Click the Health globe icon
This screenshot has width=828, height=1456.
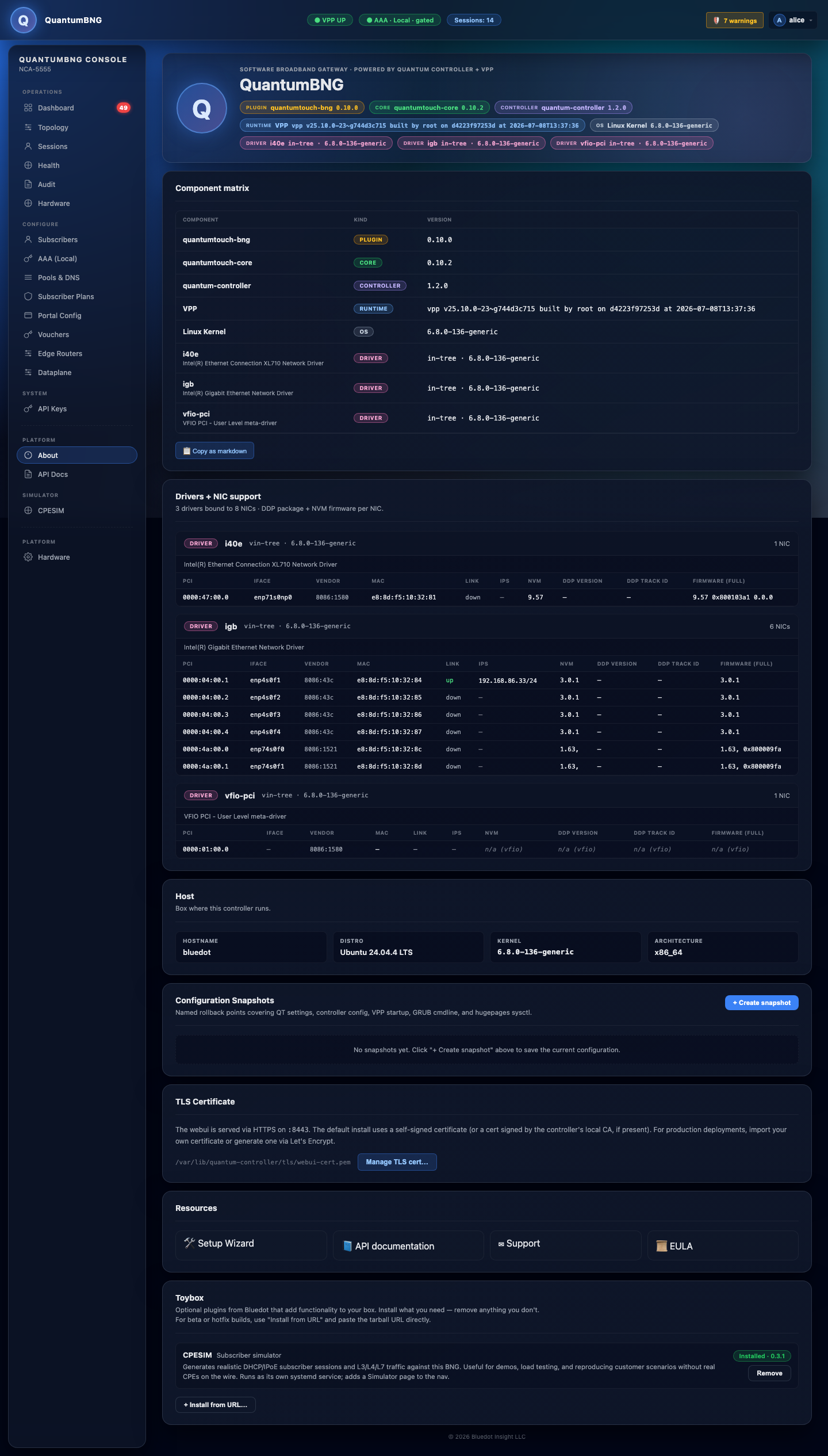28,165
